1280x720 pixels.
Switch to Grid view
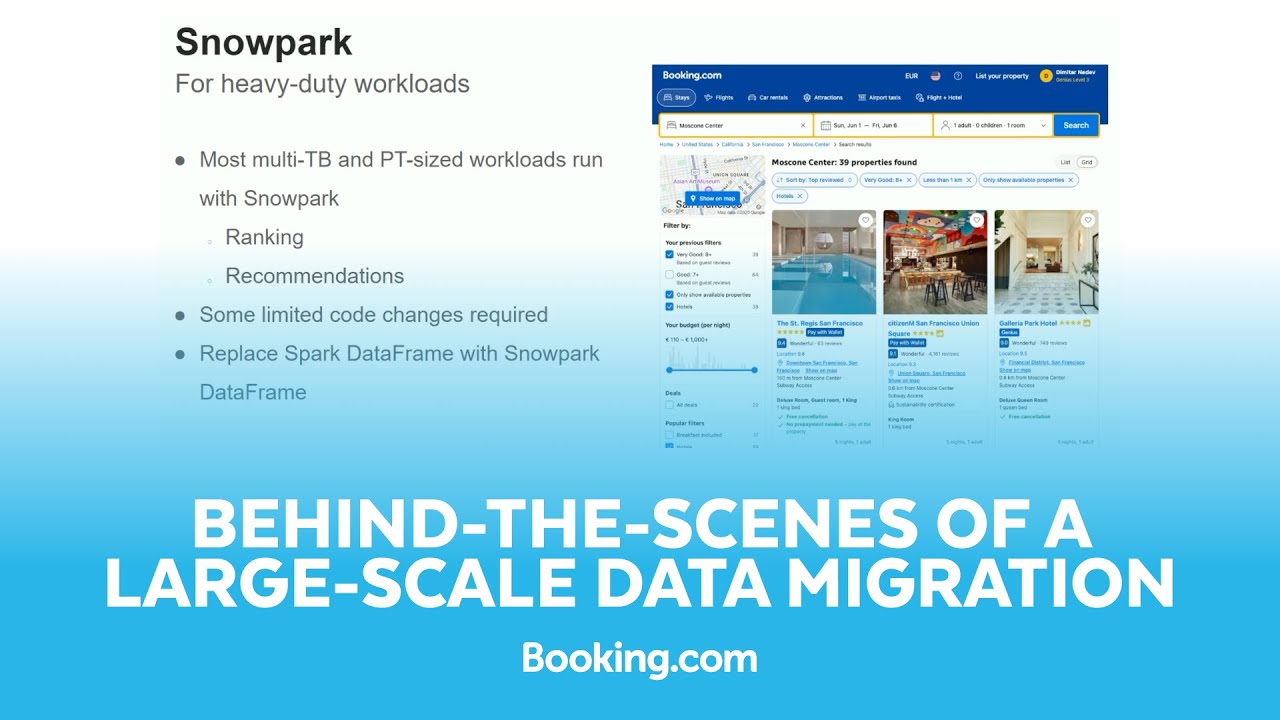tap(1086, 162)
